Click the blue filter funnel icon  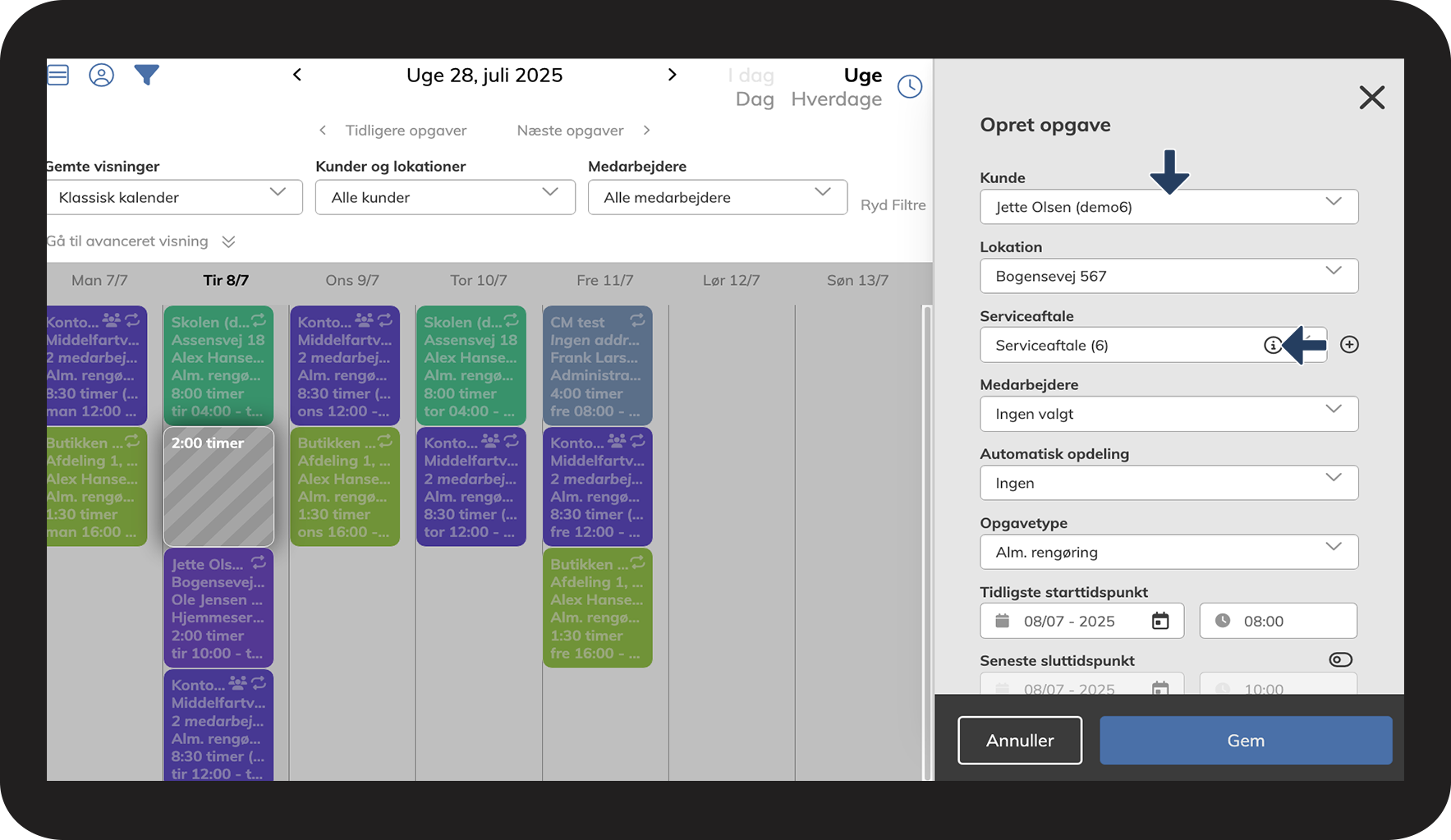click(146, 75)
